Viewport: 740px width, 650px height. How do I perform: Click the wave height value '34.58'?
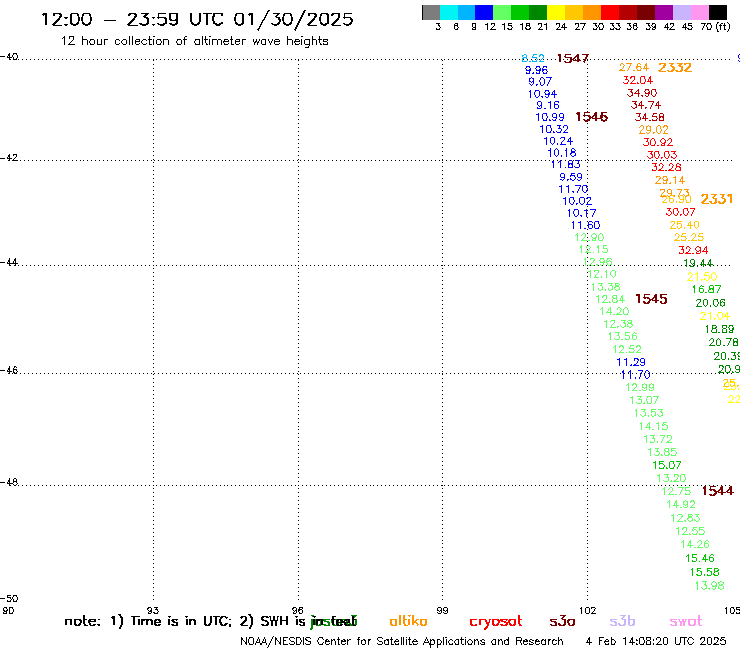click(649, 117)
